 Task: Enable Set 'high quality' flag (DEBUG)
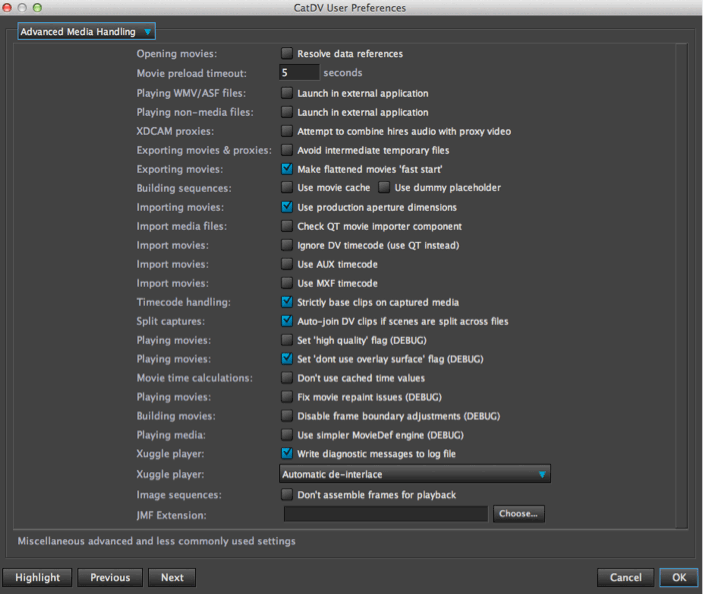(x=287, y=340)
